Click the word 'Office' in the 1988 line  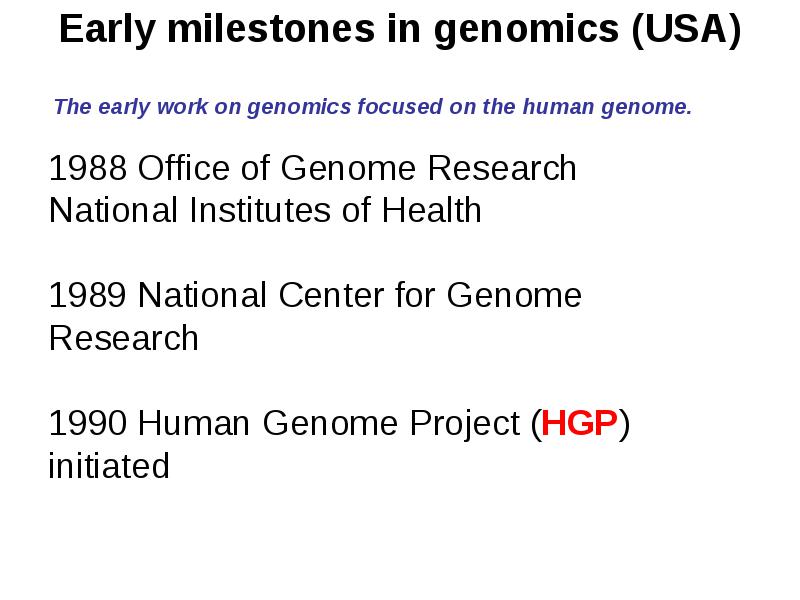pyautogui.click(x=184, y=168)
